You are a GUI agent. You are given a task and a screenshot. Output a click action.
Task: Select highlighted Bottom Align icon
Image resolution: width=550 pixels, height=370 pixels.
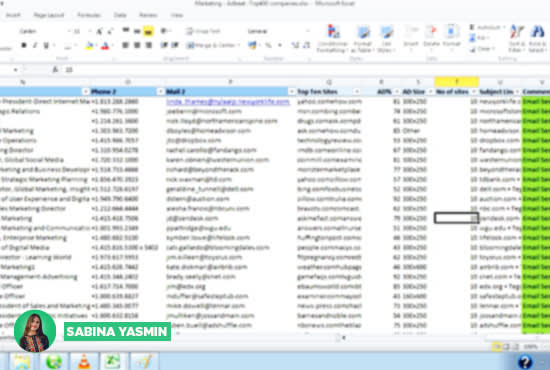pos(148,31)
